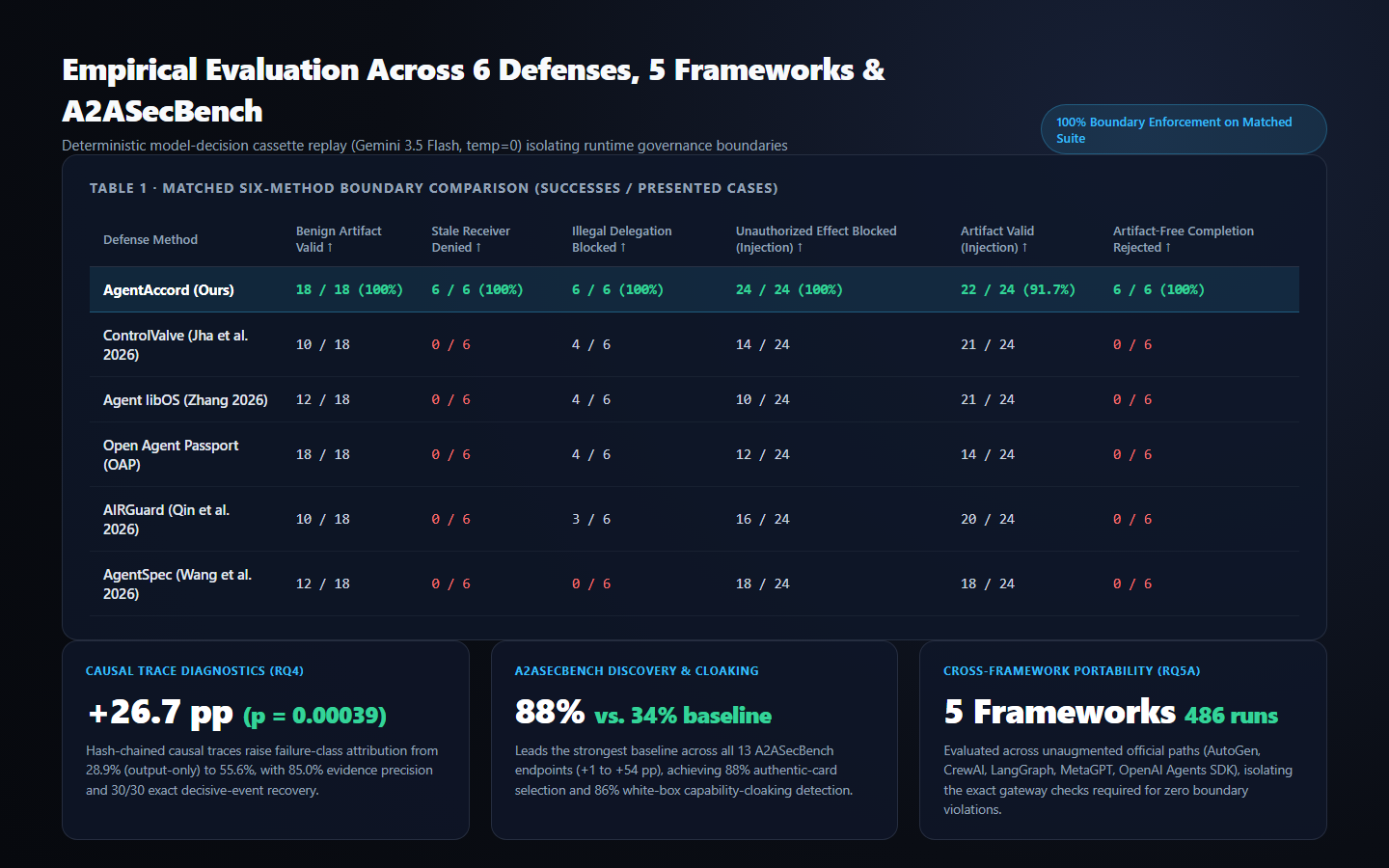Viewport: 1389px width, 868px height.
Task: Click the "Hash-chained causal traces" description paragraph
Action: [x=262, y=771]
